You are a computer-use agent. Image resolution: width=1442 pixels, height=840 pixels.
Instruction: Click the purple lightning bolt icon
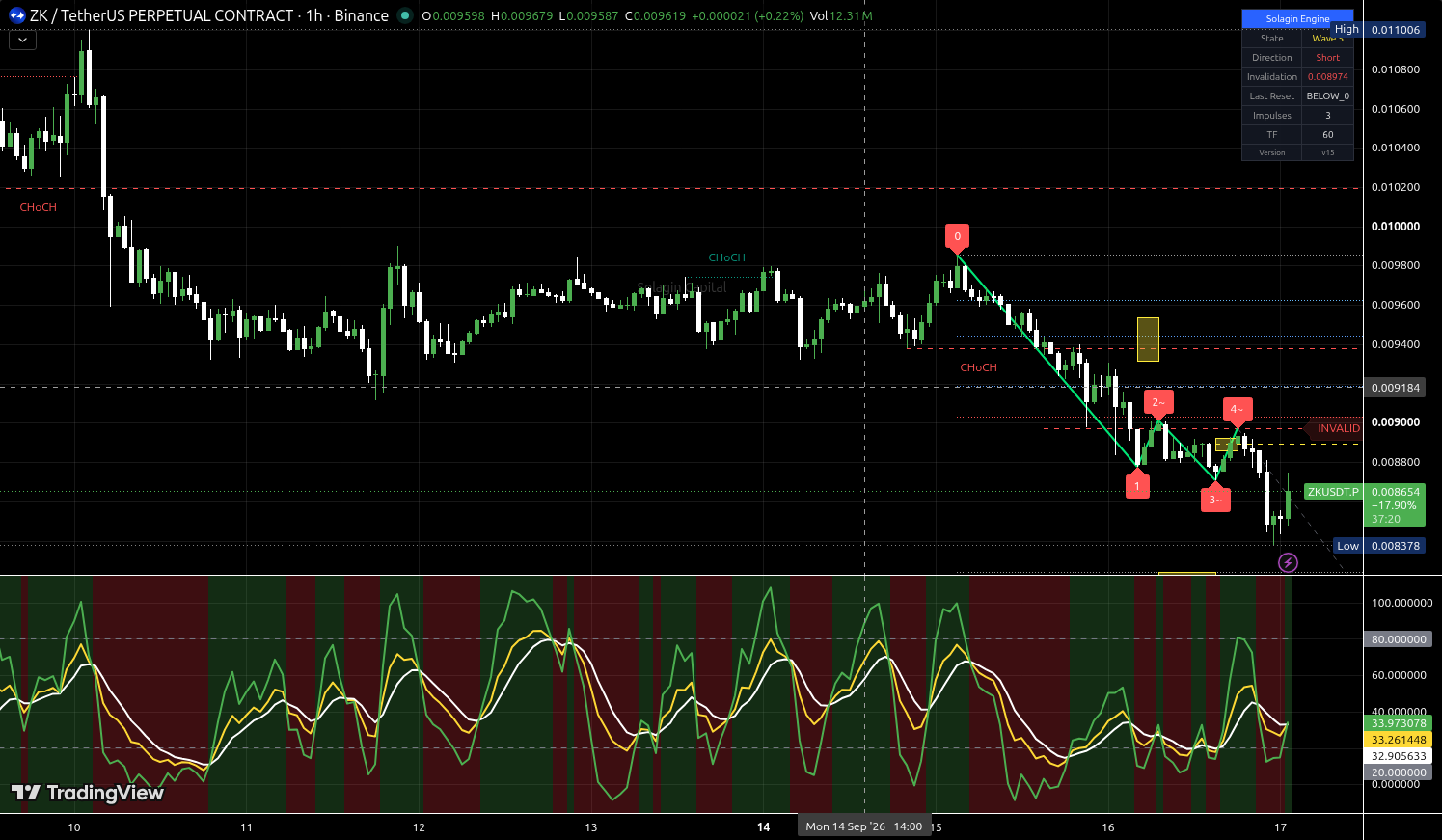pyautogui.click(x=1288, y=562)
